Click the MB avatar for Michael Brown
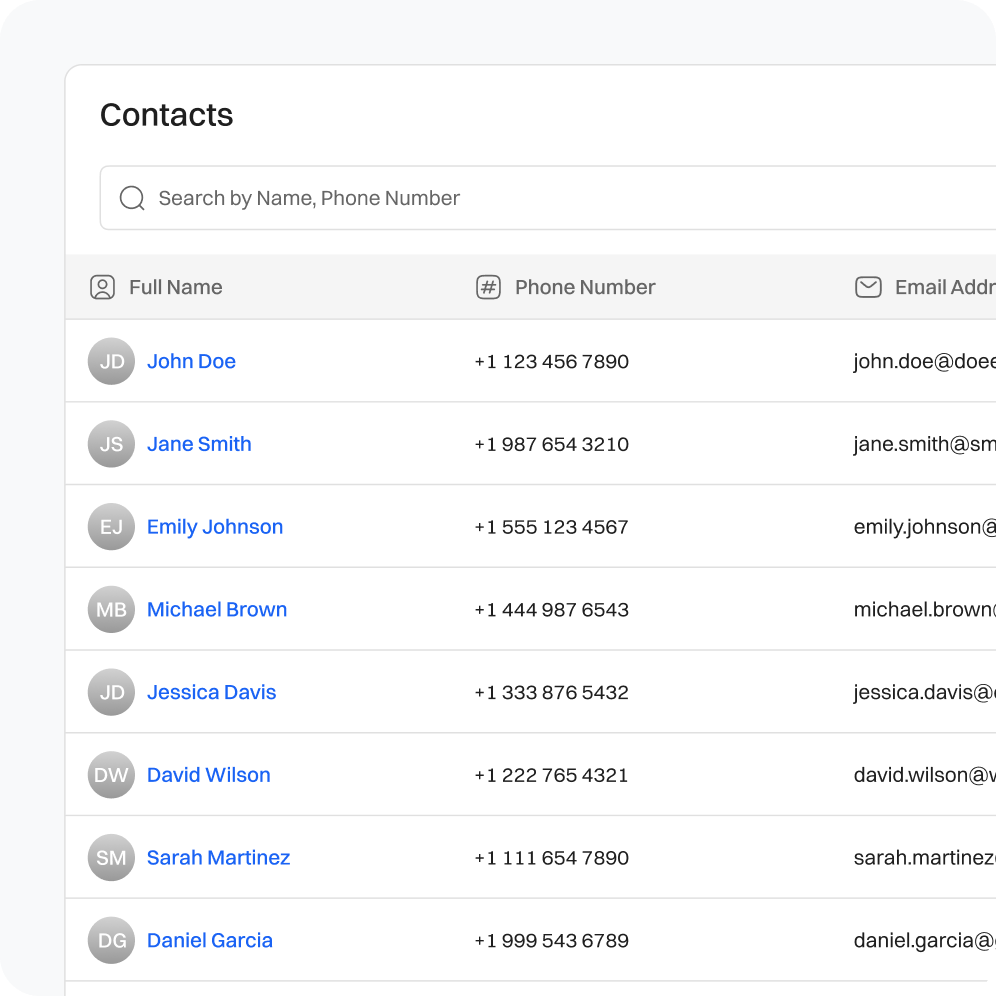The height and width of the screenshot is (996, 996). (x=111, y=609)
